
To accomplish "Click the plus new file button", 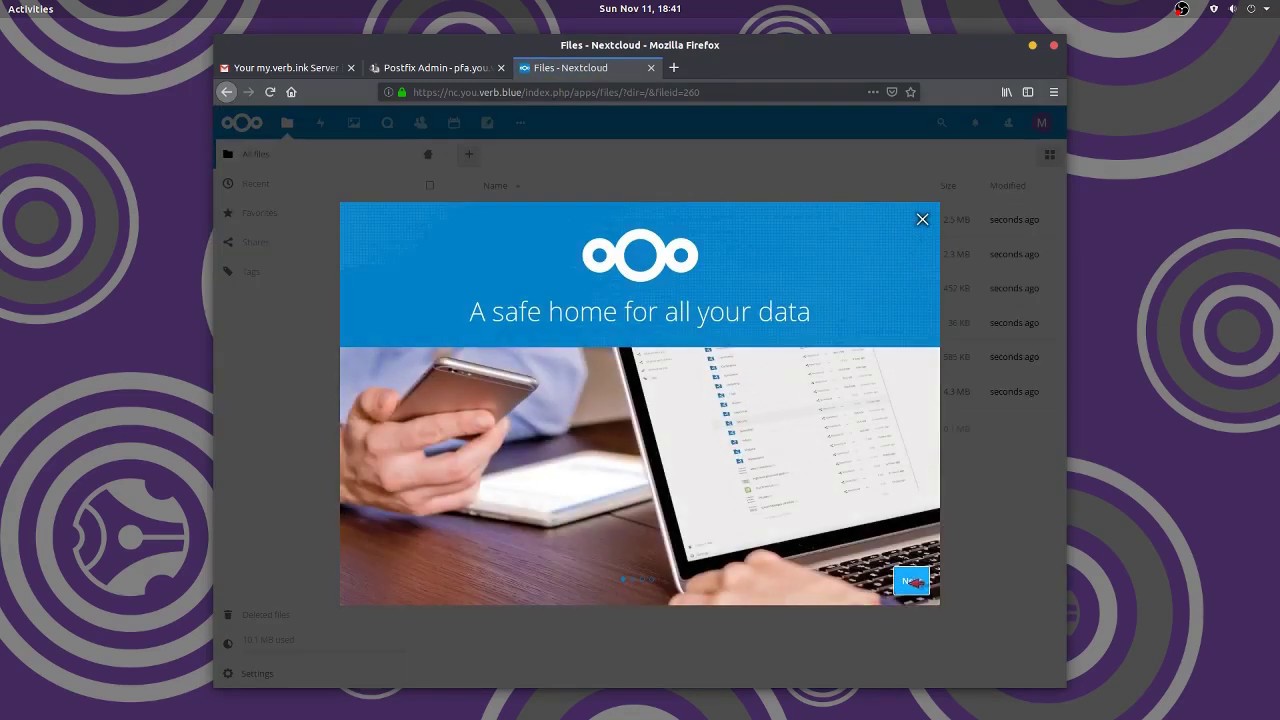I will tap(469, 154).
